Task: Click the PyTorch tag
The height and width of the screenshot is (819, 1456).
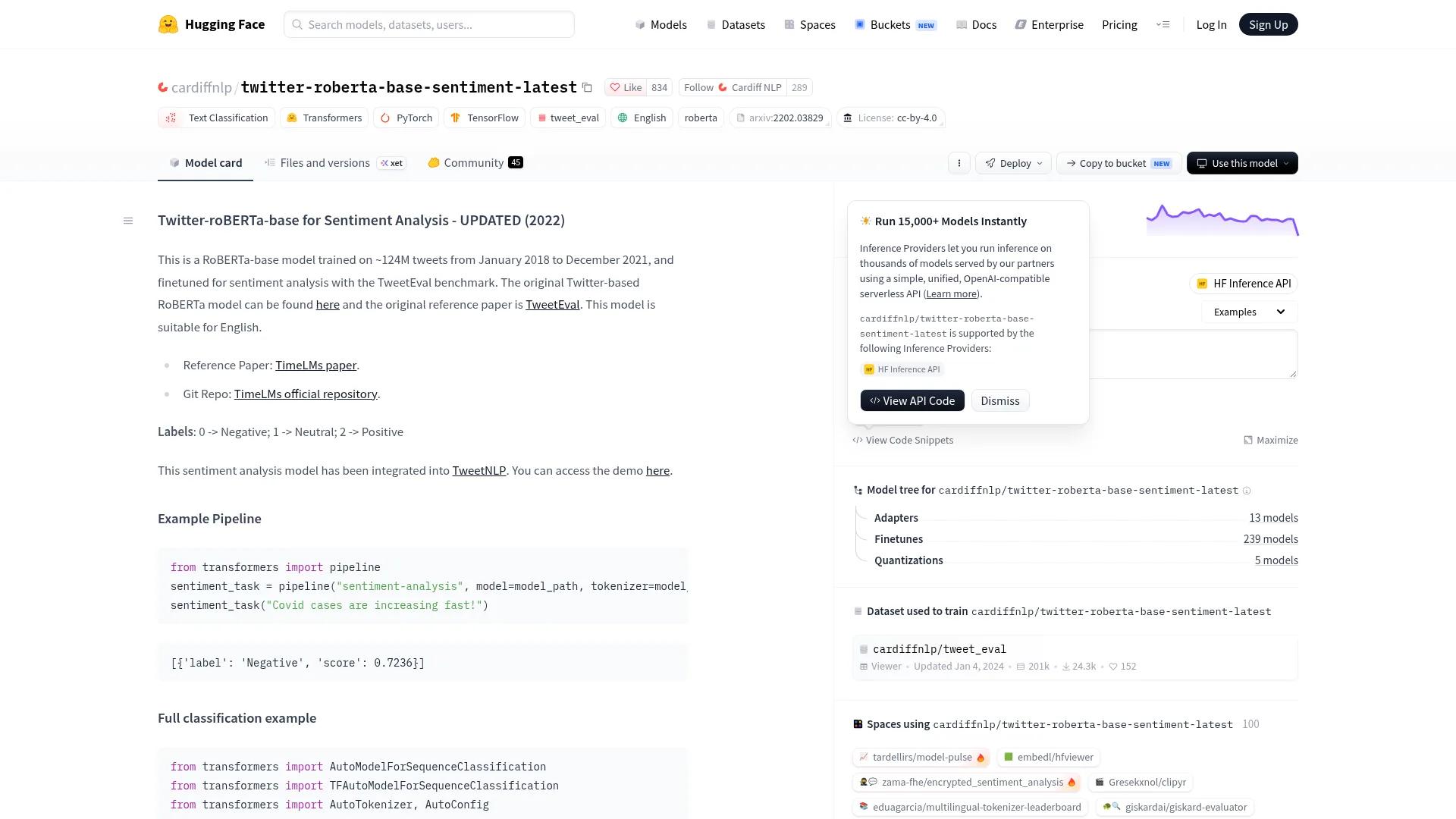Action: pos(406,118)
